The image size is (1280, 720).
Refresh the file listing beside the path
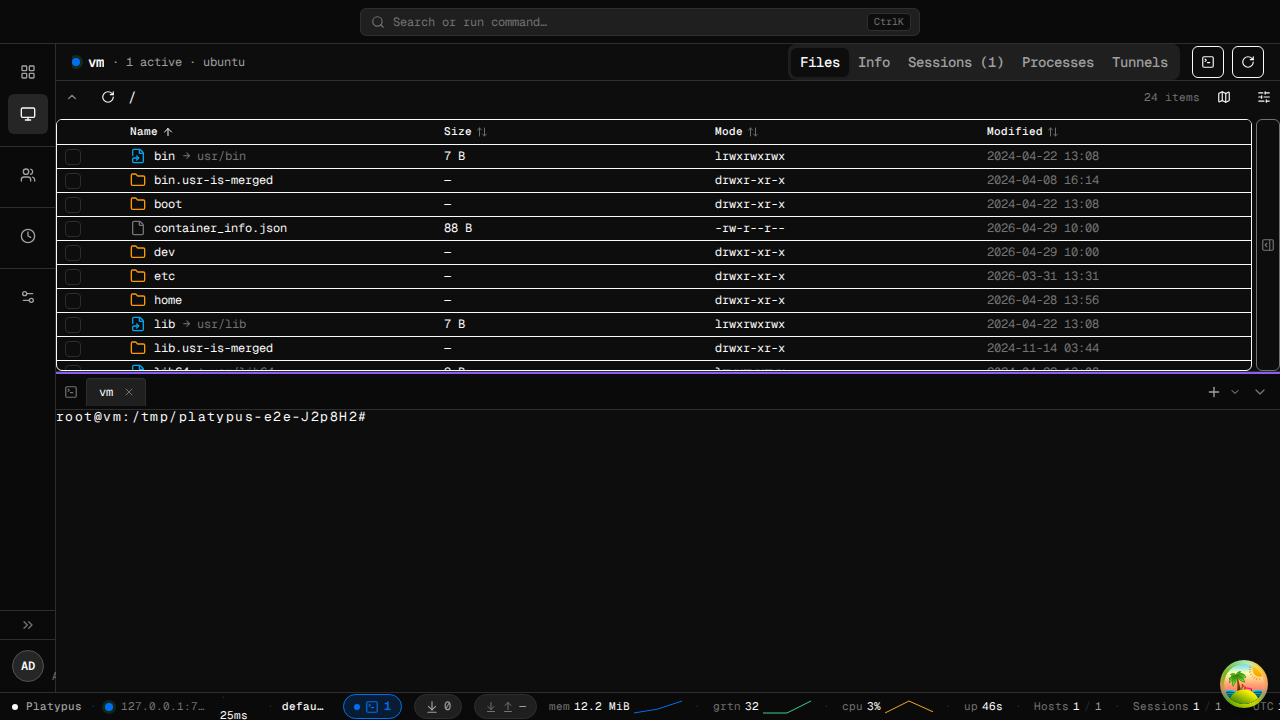[x=108, y=97]
